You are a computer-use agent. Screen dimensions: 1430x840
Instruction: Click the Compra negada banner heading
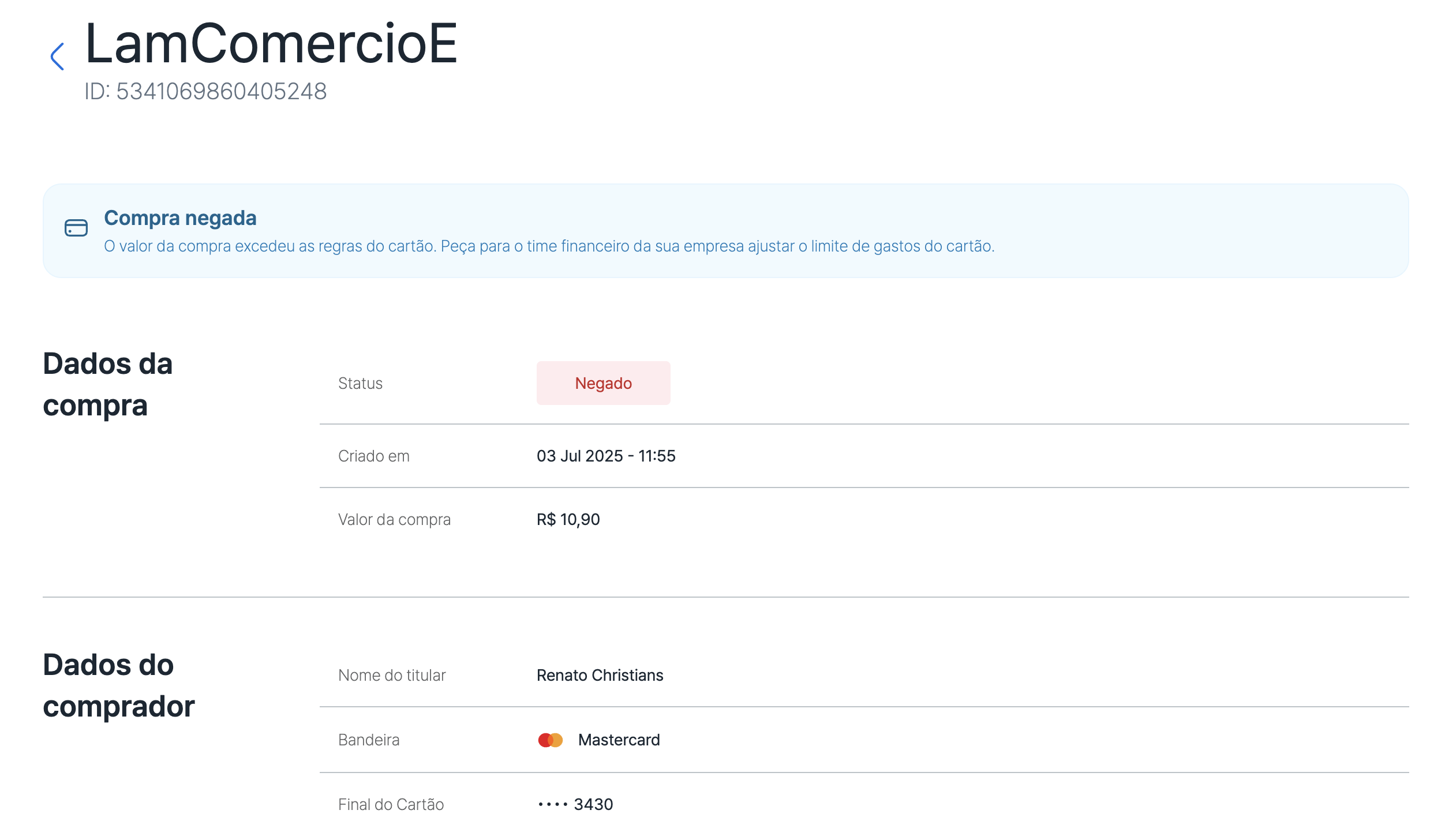pos(180,218)
